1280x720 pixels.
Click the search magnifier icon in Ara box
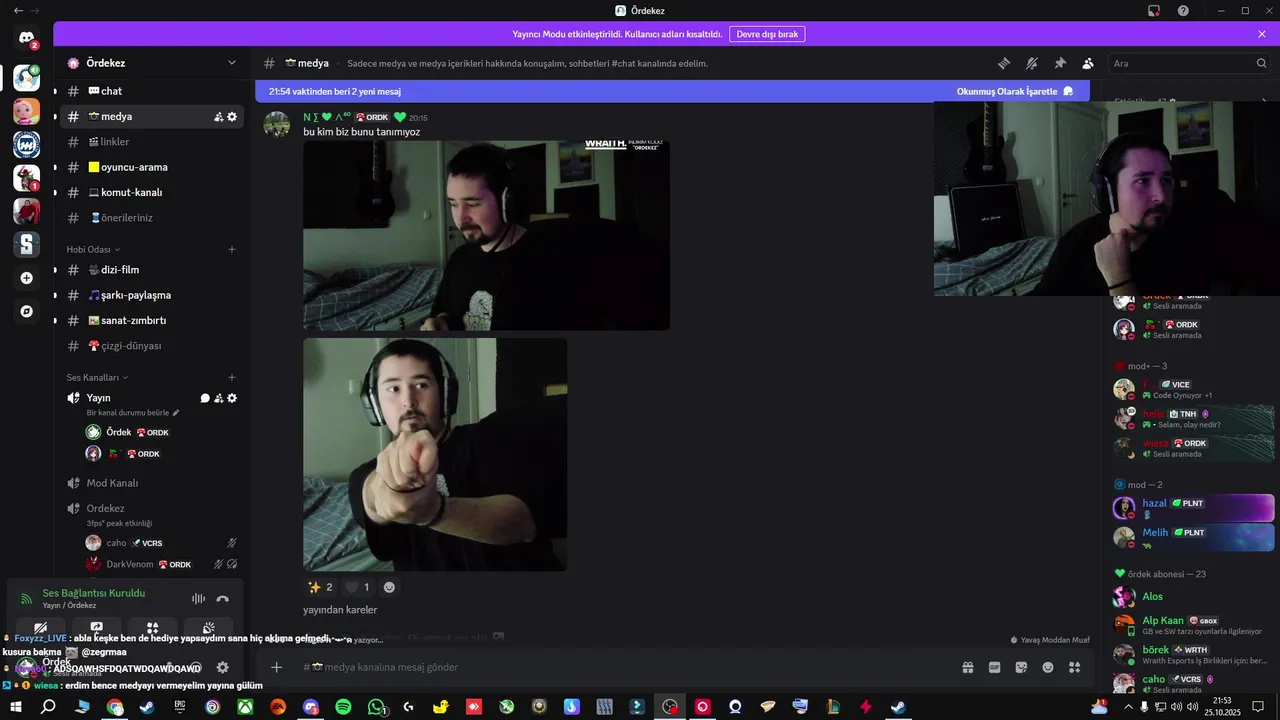pyautogui.click(x=1261, y=63)
